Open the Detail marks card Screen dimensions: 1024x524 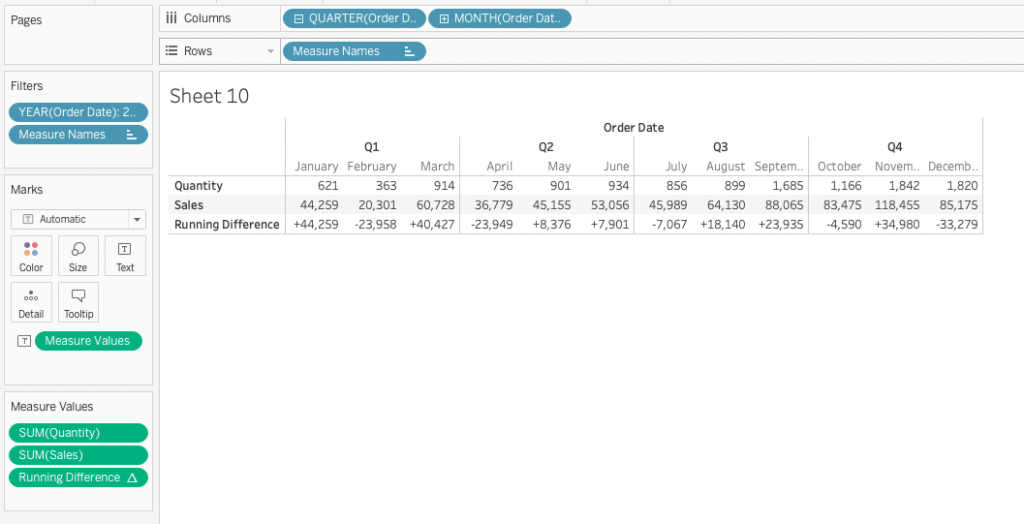pyautogui.click(x=31, y=302)
